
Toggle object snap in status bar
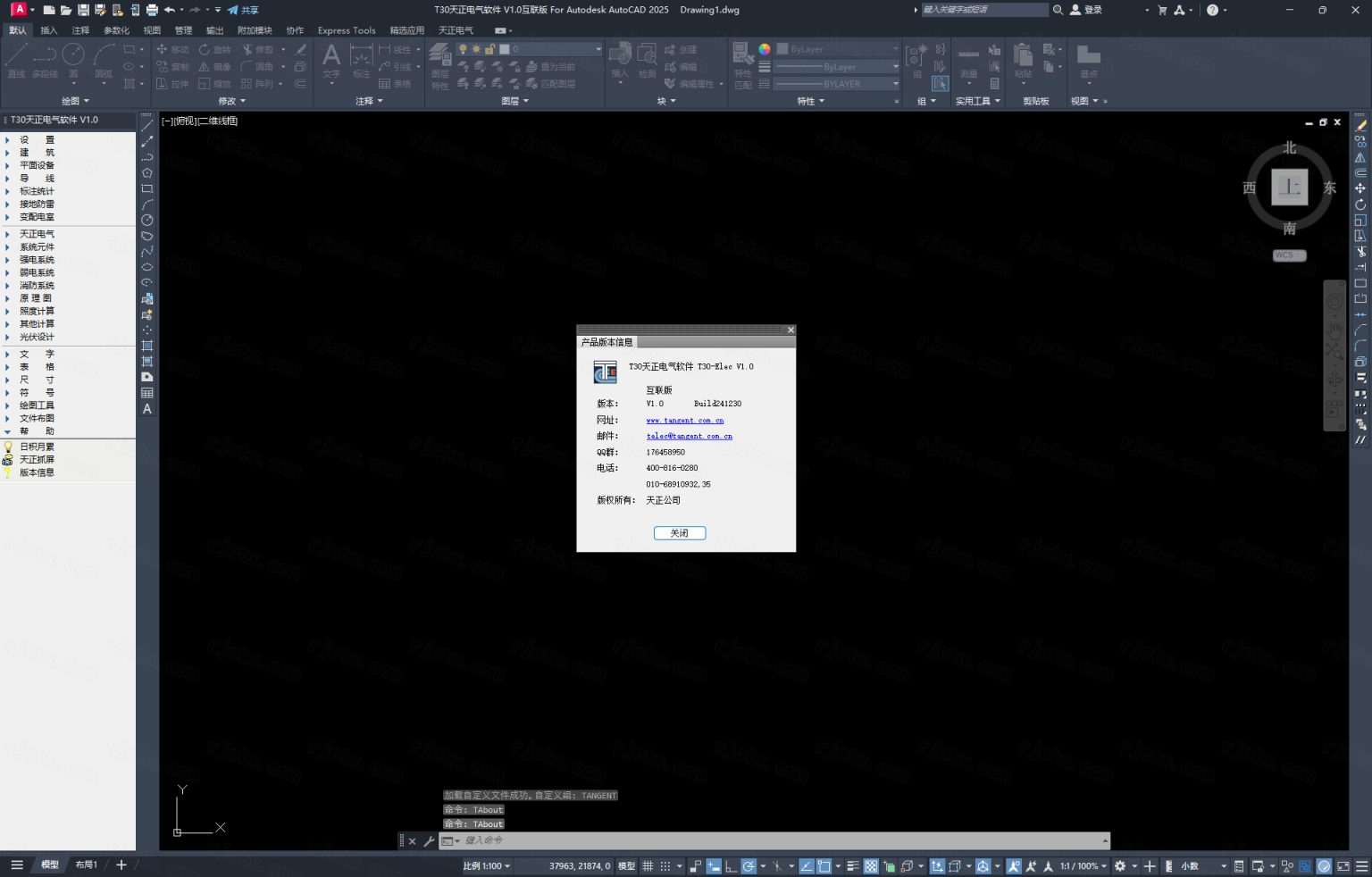pos(824,866)
